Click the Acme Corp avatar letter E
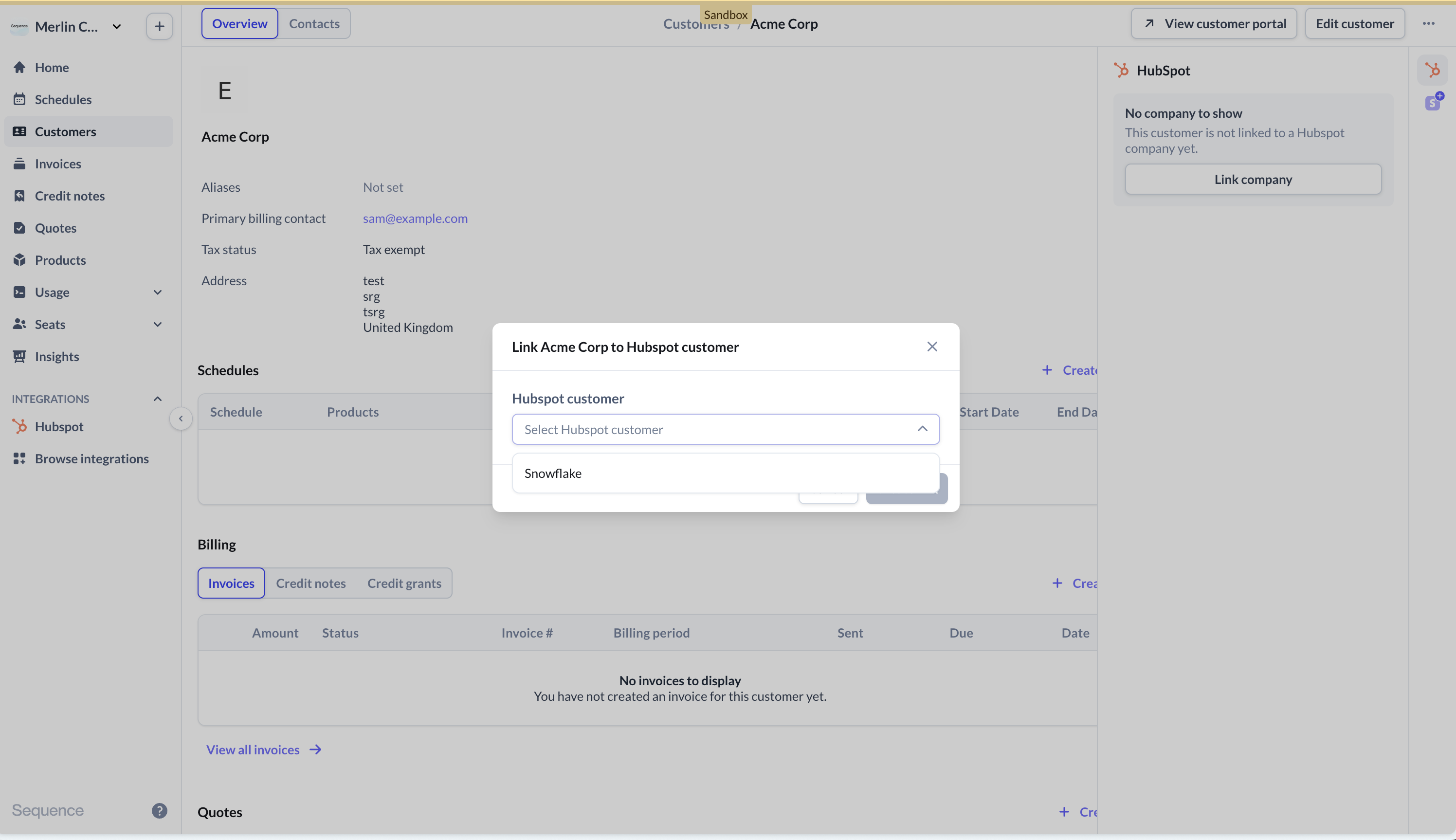The width and height of the screenshot is (1456, 840). [225, 91]
